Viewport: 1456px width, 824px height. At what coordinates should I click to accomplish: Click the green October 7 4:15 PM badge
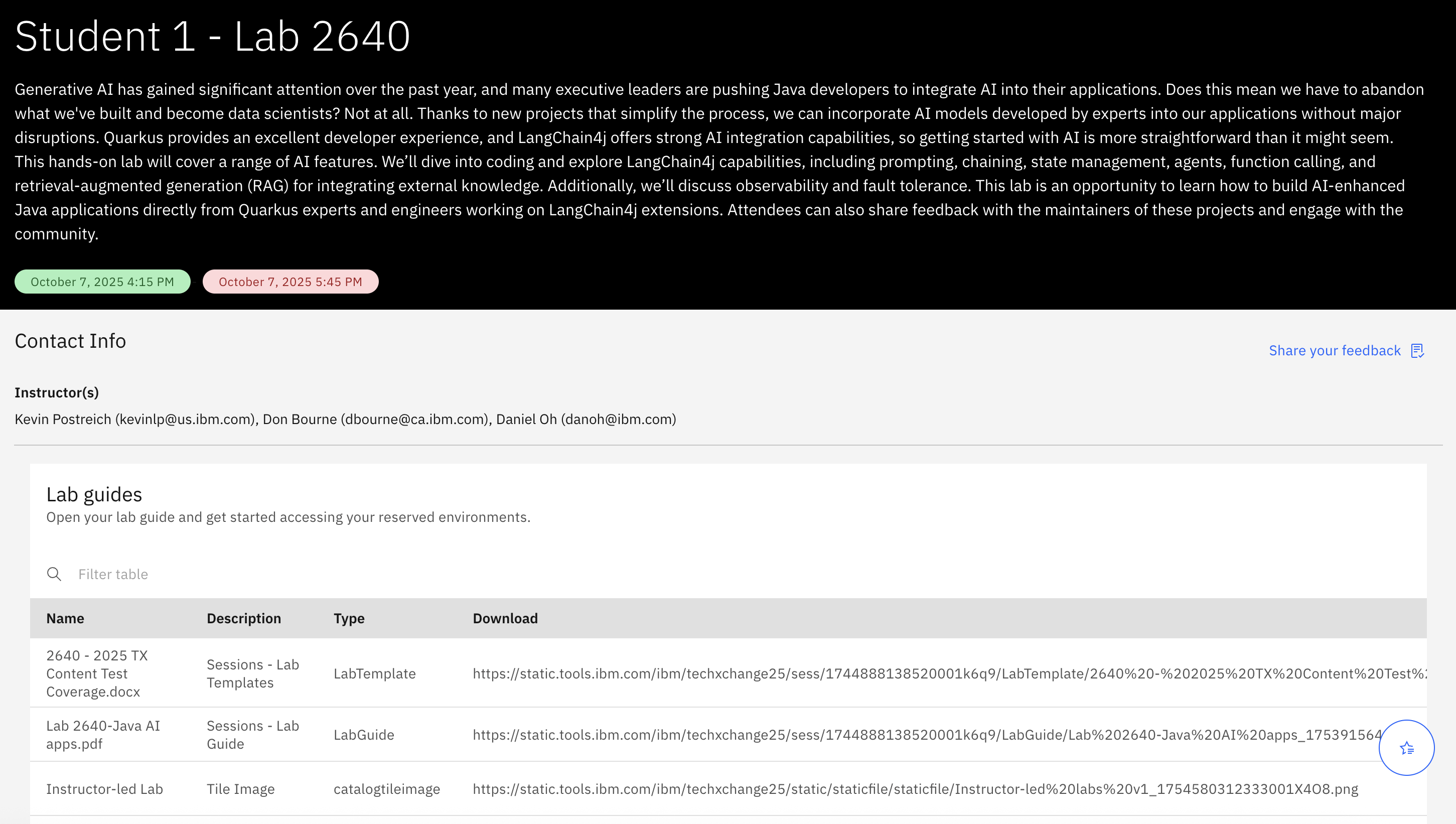tap(102, 281)
